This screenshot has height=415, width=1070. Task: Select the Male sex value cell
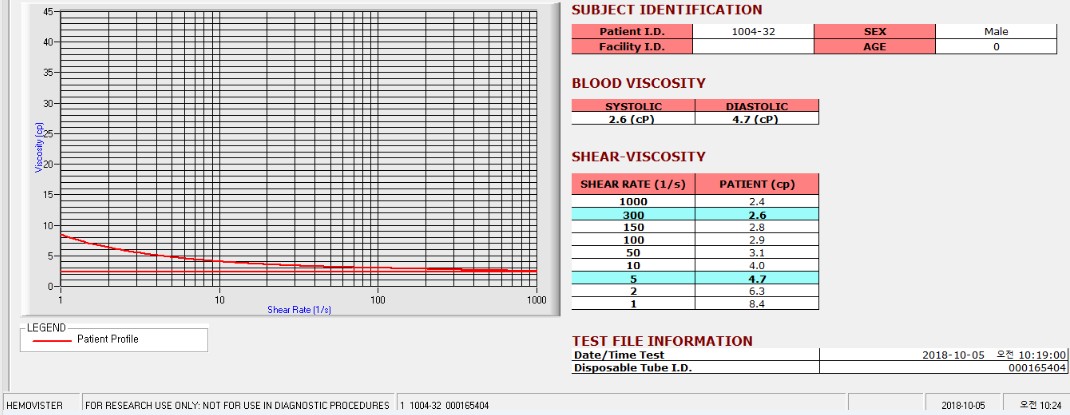996,31
